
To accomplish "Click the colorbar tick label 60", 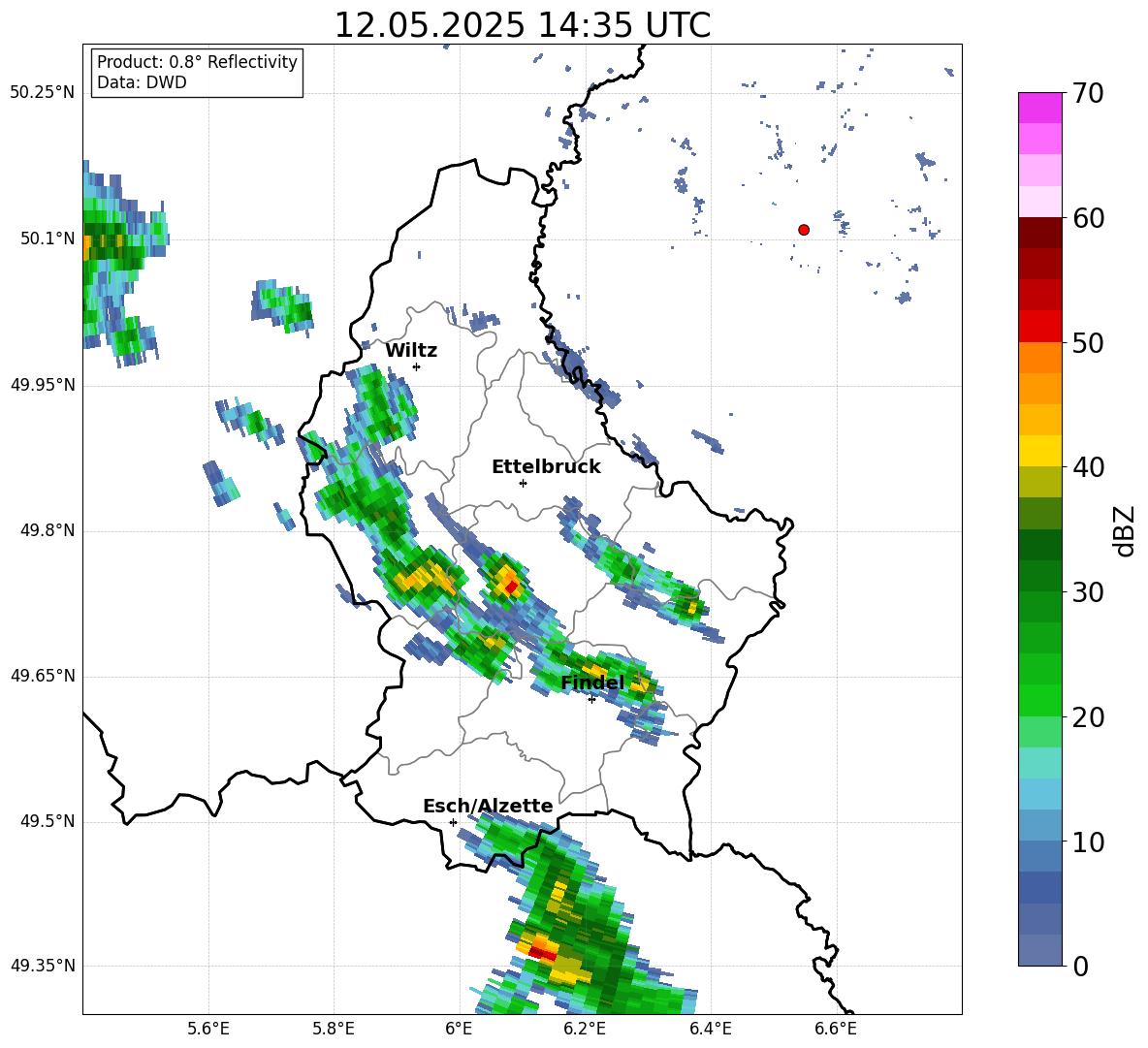I will (1088, 218).
